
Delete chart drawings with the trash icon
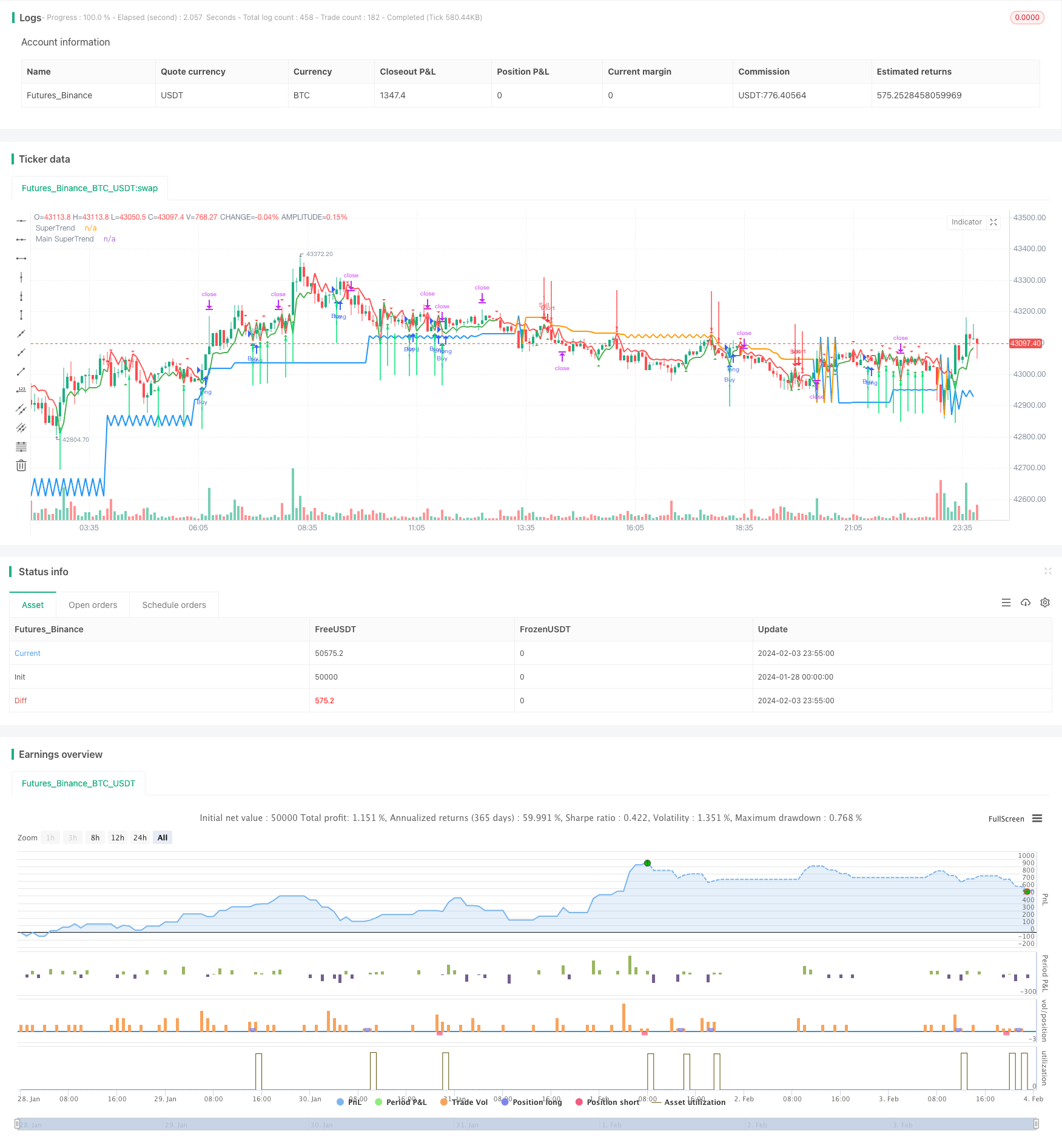[x=21, y=465]
